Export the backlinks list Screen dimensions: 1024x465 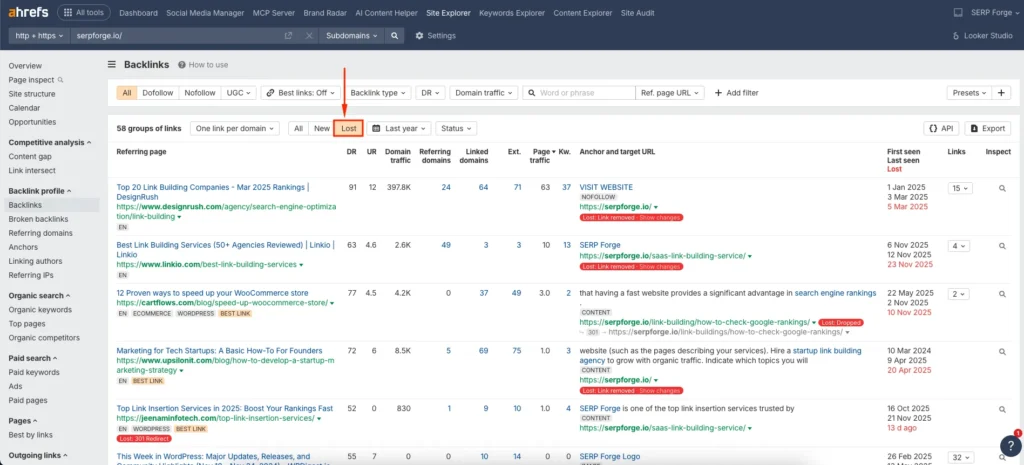(x=987, y=129)
